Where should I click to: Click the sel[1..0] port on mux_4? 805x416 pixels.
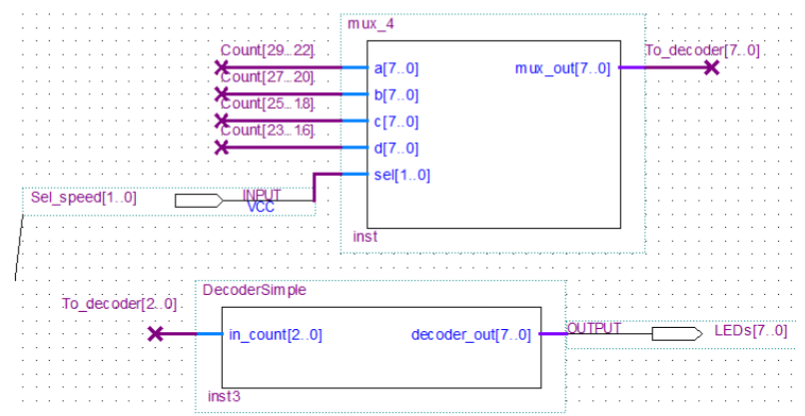[402, 175]
